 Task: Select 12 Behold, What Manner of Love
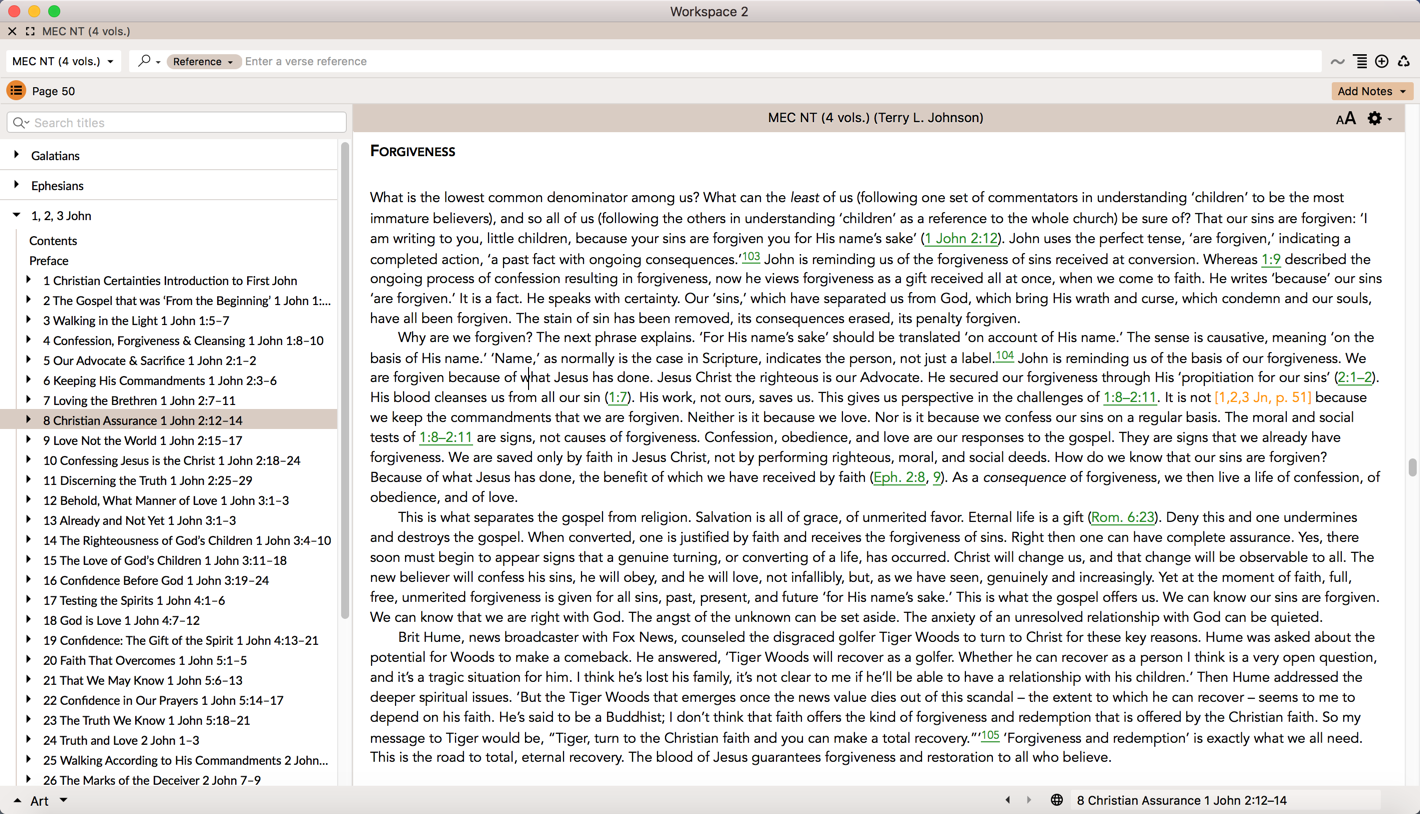point(166,500)
